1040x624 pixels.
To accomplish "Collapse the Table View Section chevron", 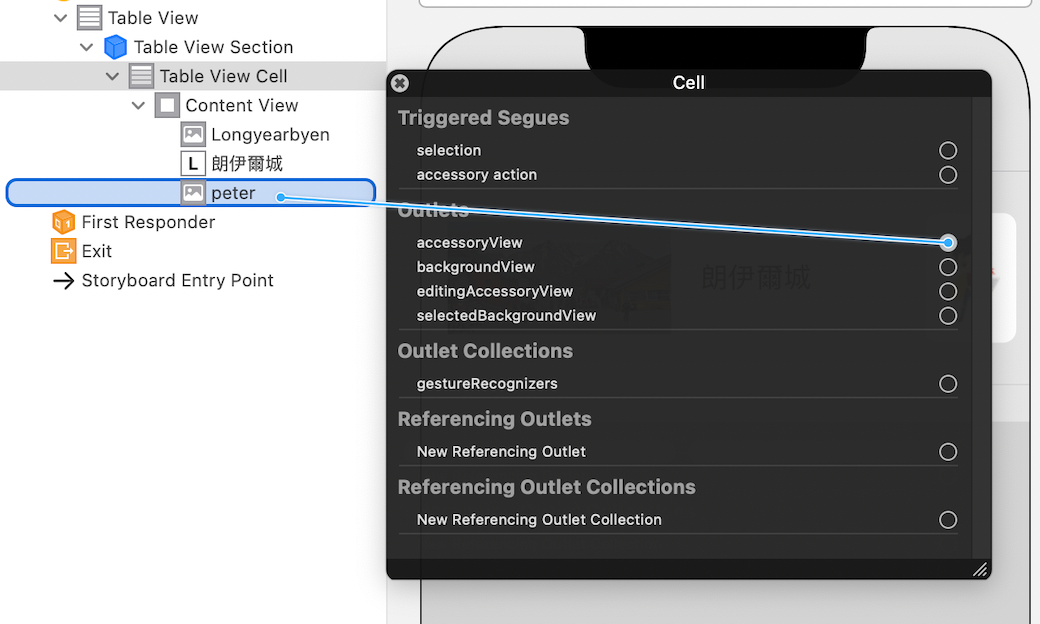I will point(86,46).
